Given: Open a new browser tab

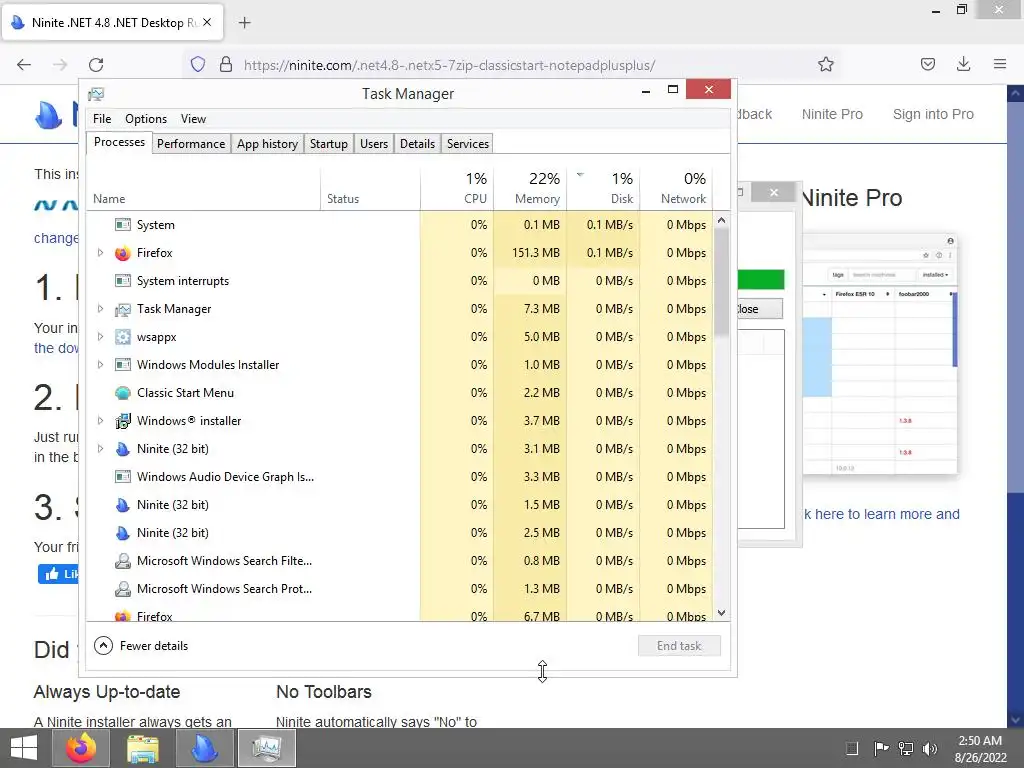Looking at the screenshot, I should click(x=244, y=23).
